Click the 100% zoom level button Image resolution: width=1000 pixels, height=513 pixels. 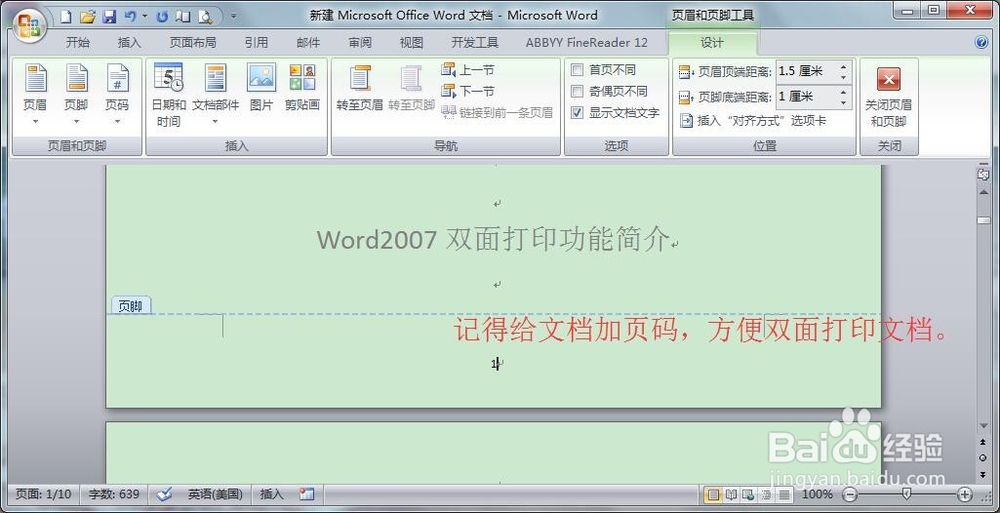pyautogui.click(x=817, y=494)
